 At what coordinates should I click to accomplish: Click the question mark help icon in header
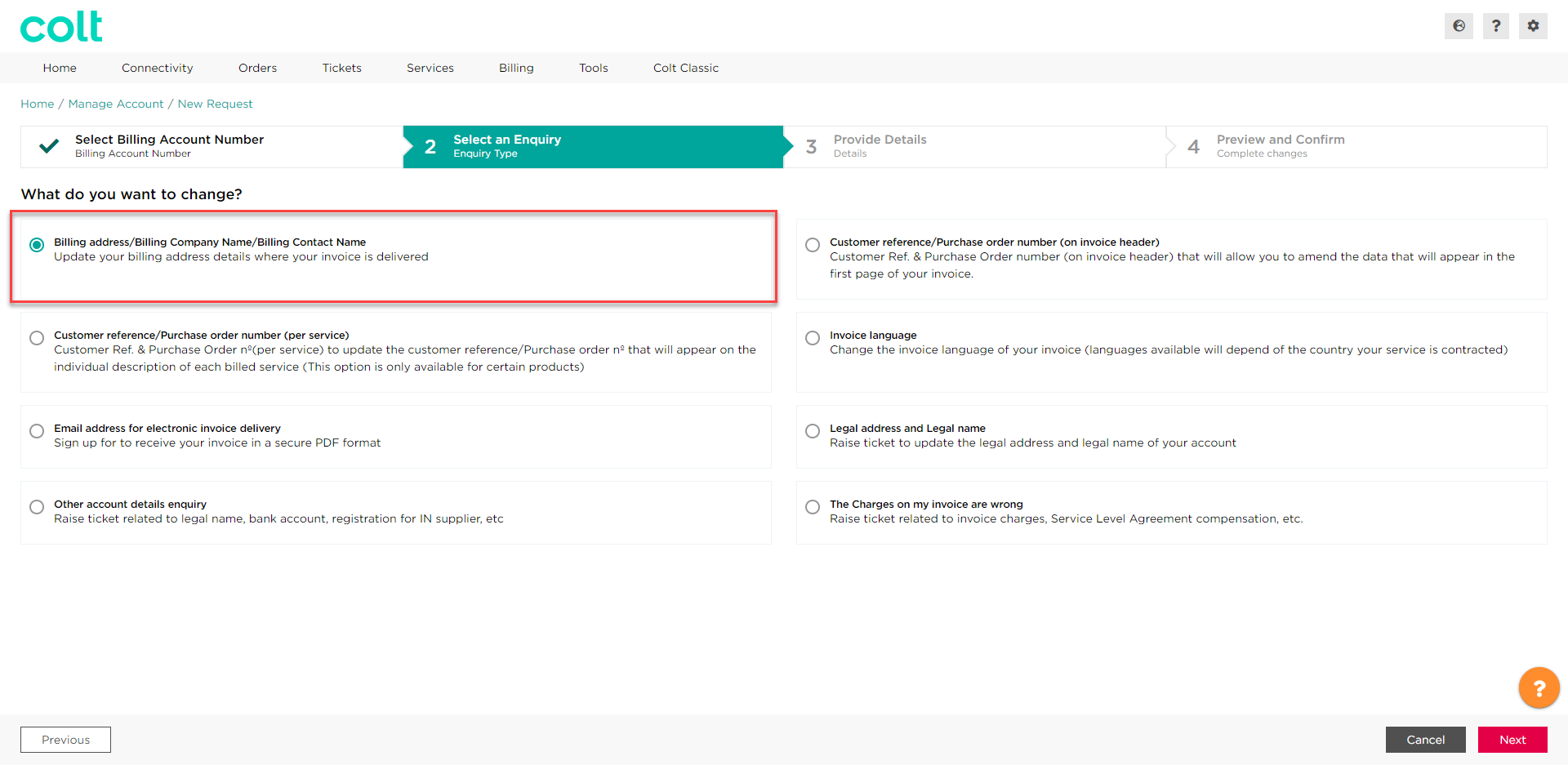click(1495, 26)
